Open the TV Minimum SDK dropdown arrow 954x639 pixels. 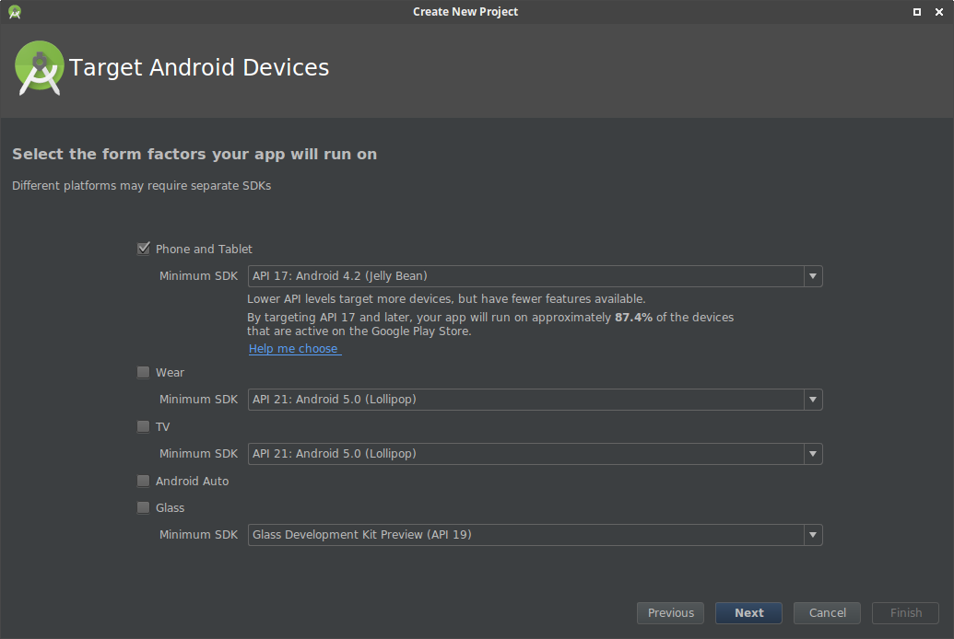[813, 454]
